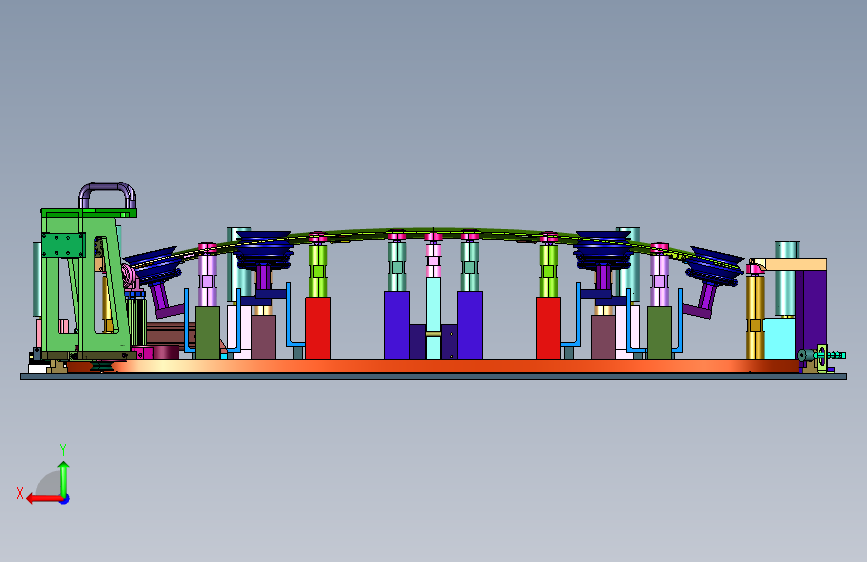The height and width of the screenshot is (562, 867).
Task: Pick the dark green bolted plate on the frame
Action: [63, 245]
